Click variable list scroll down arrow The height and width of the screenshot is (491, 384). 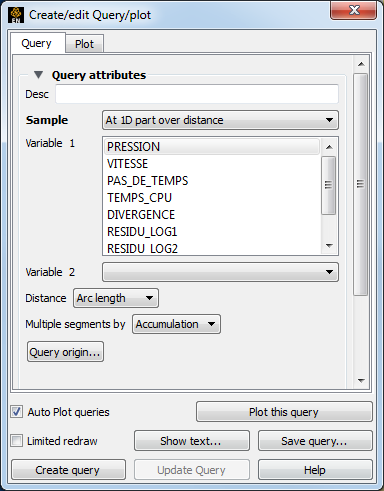coord(329,246)
